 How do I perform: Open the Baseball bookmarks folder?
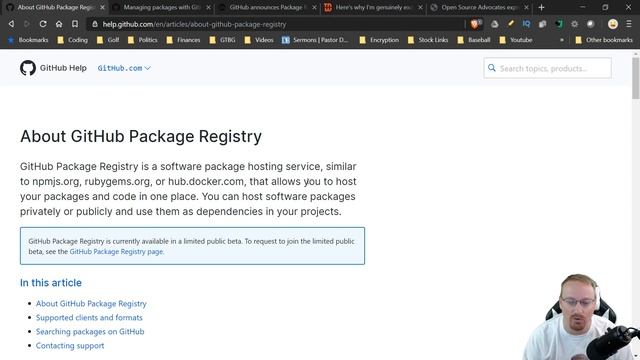[x=474, y=40]
